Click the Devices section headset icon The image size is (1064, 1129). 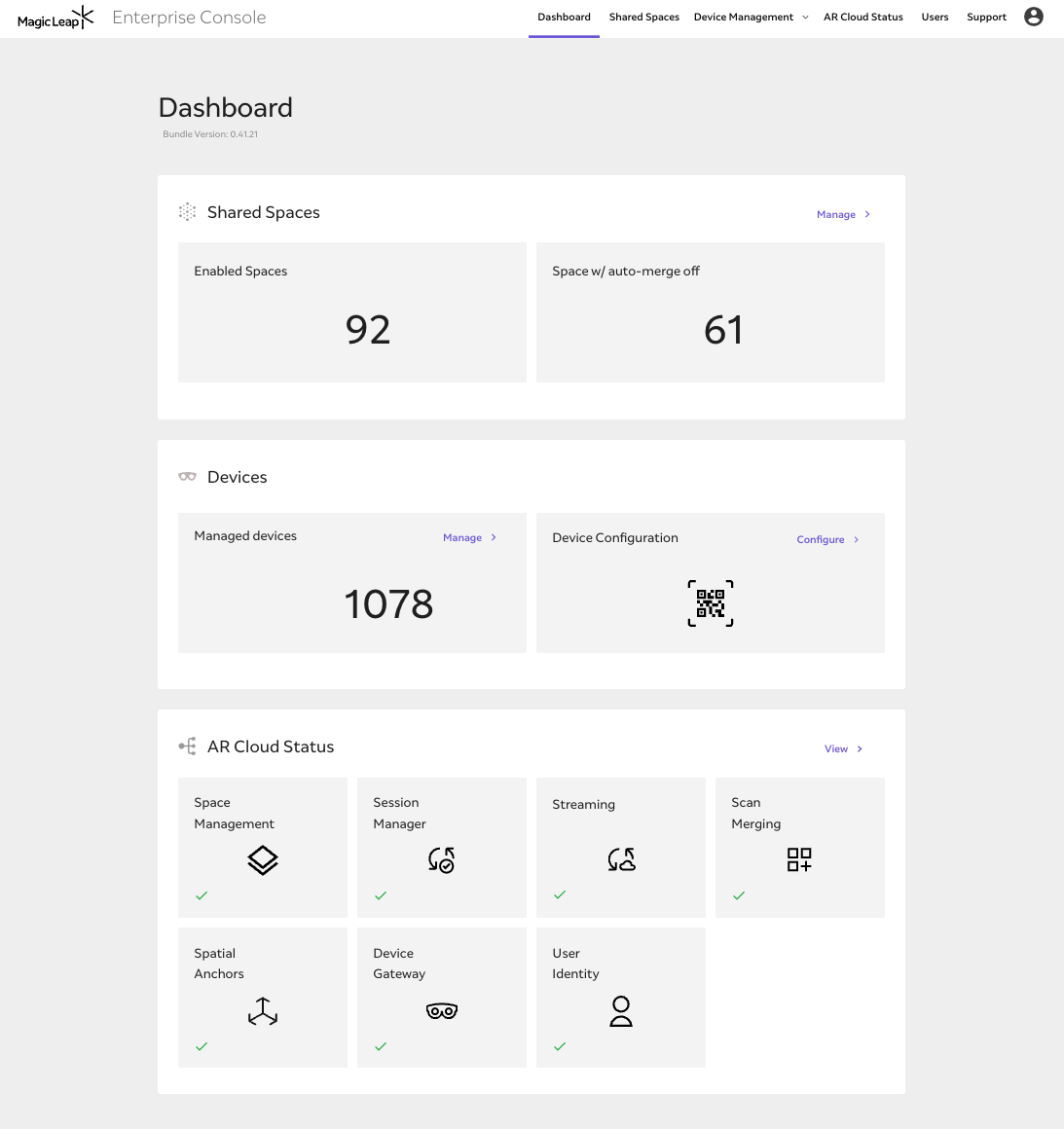pos(187,477)
